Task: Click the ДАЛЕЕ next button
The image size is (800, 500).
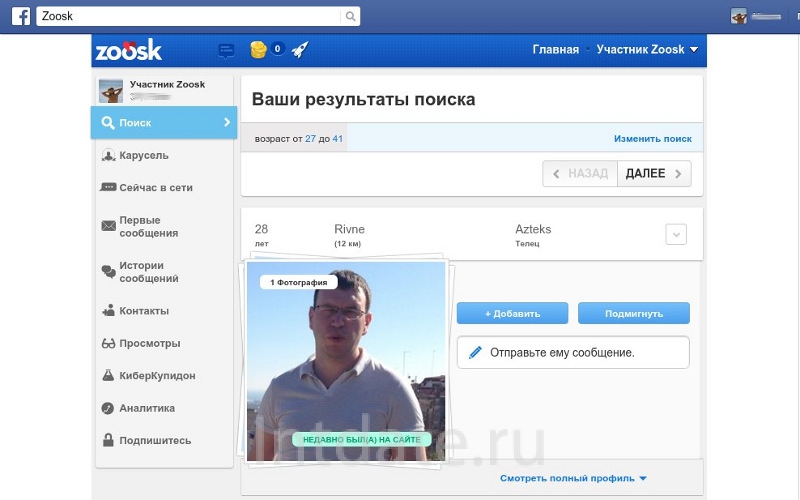Action: coord(654,173)
